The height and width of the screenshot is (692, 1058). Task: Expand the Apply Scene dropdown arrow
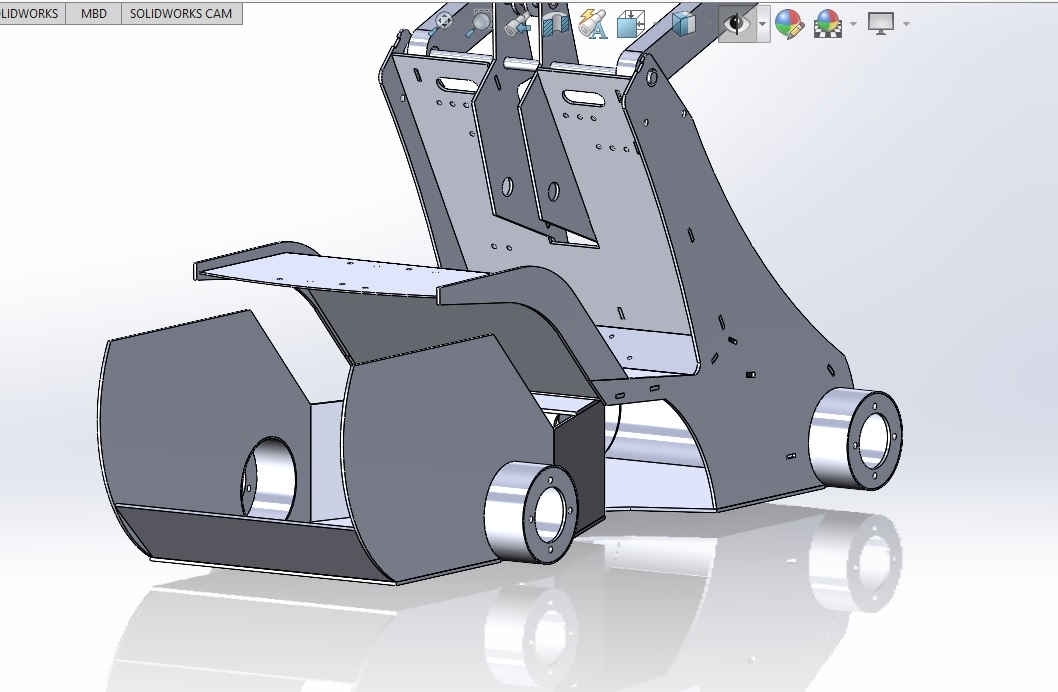(853, 23)
